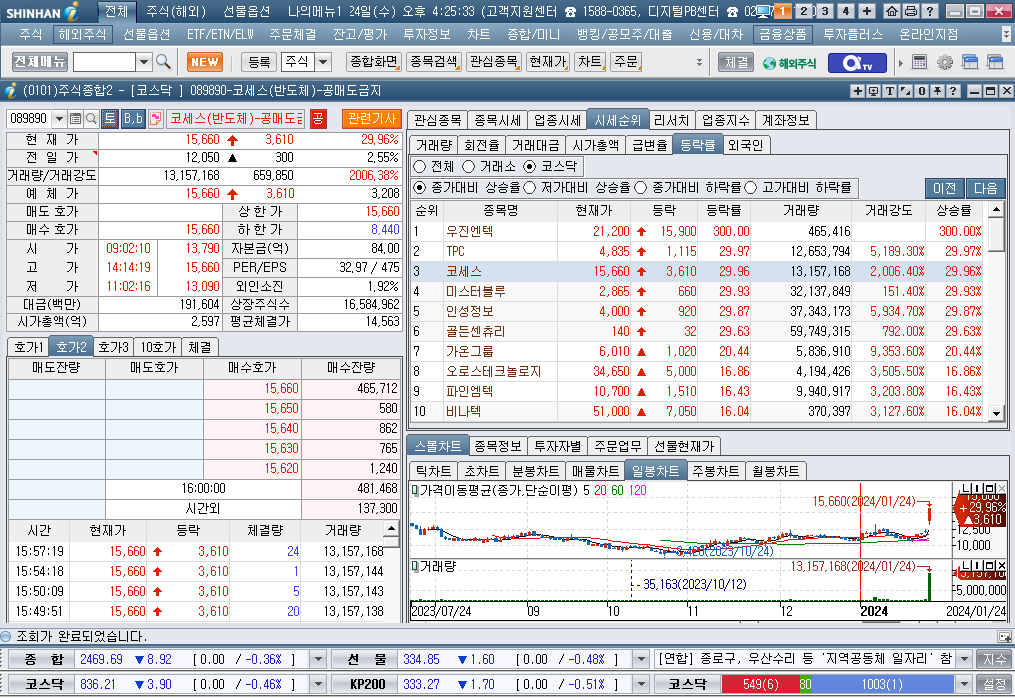
Task: Click the home icon in the title bar
Action: (892, 11)
